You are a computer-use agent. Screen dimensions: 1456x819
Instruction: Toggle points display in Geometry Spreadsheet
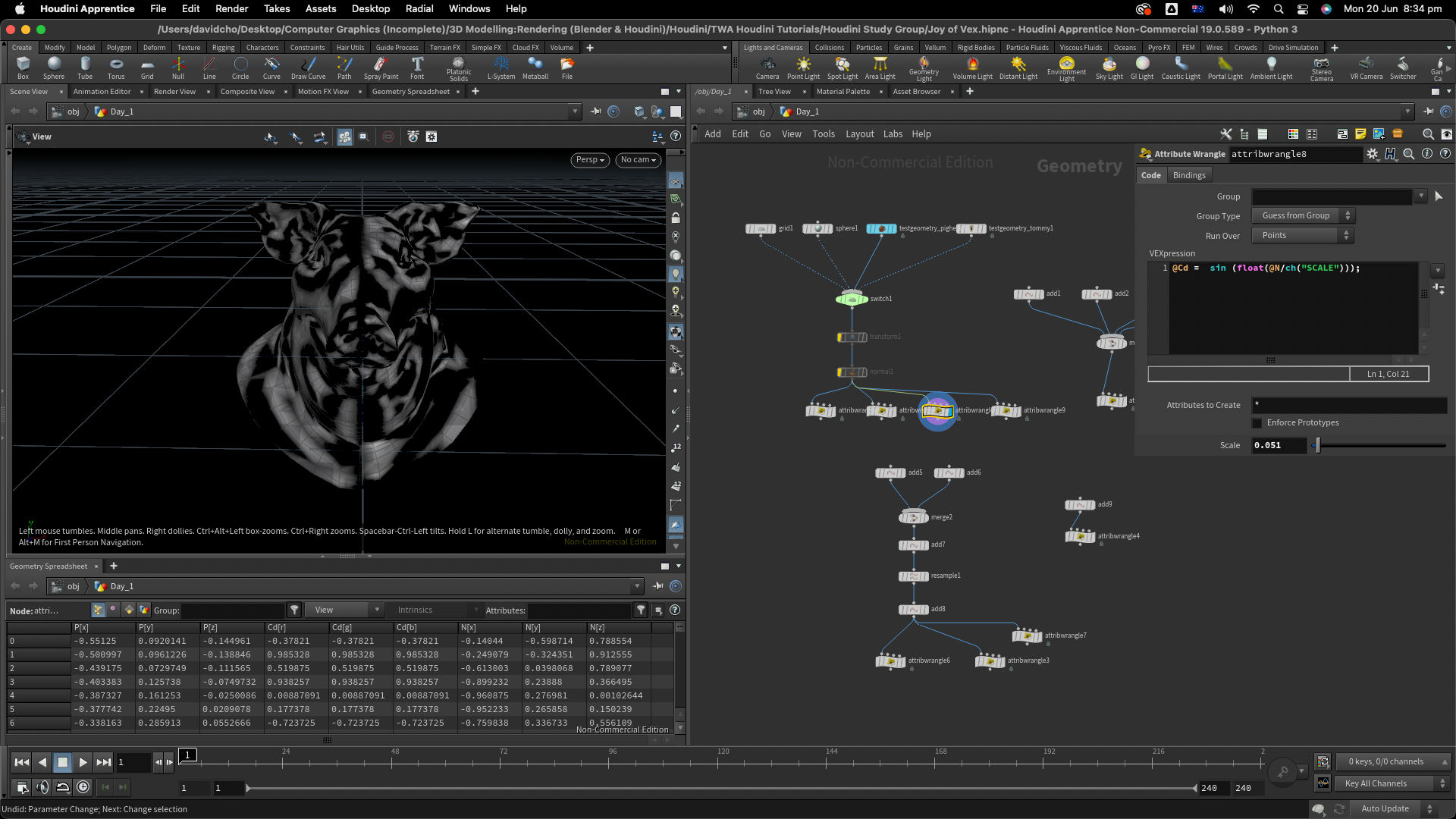coord(99,610)
